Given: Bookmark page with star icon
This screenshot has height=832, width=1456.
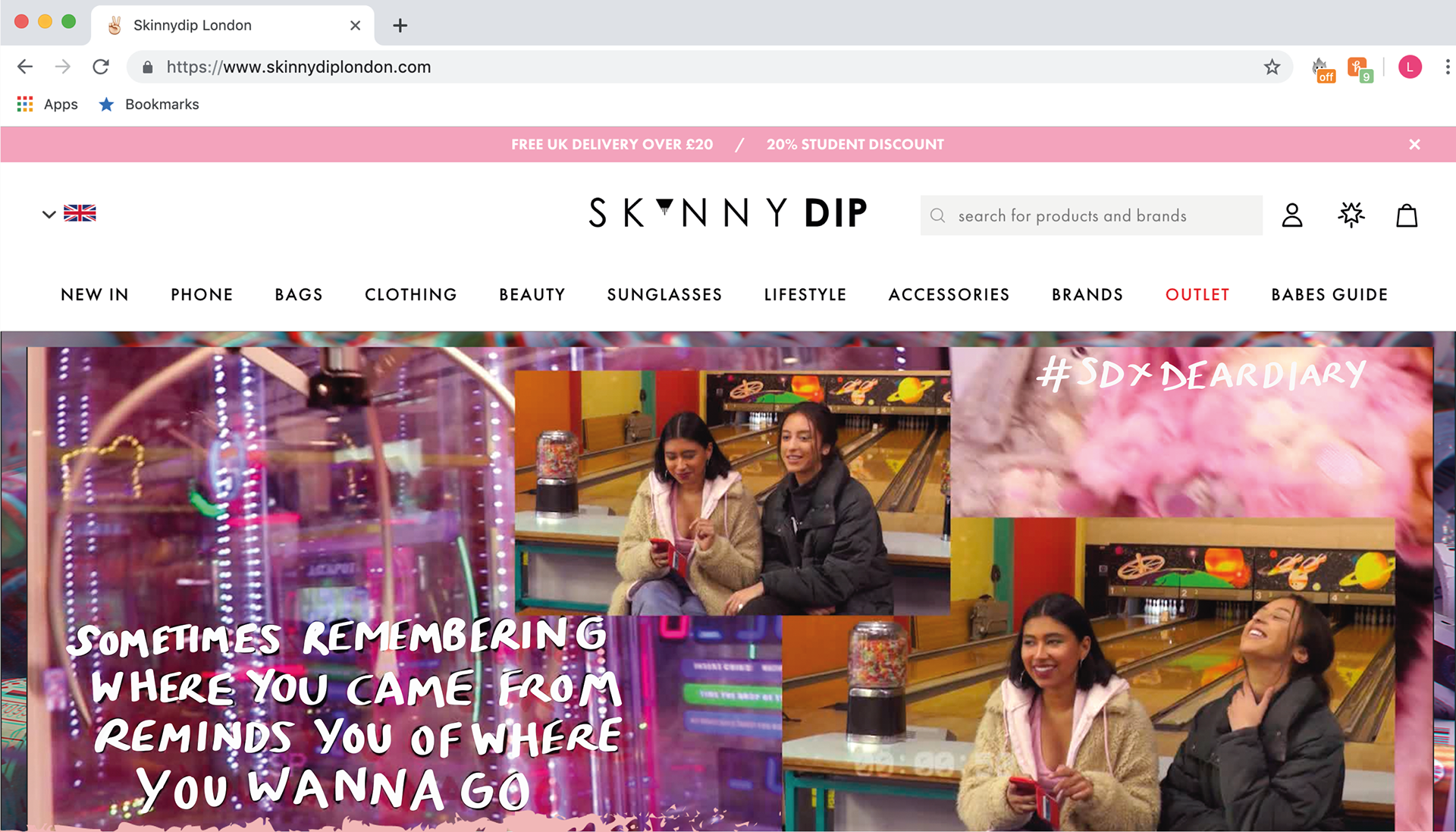Looking at the screenshot, I should click(1272, 67).
